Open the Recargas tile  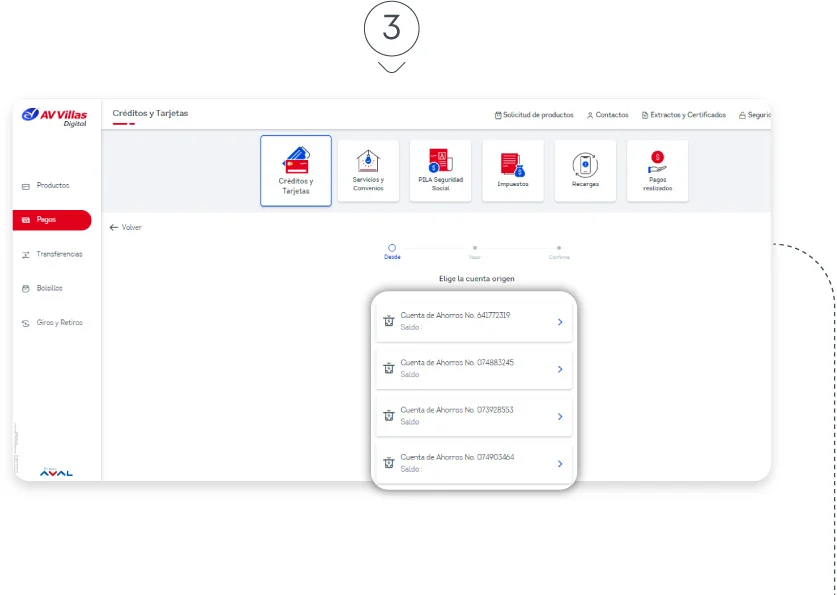pos(585,171)
